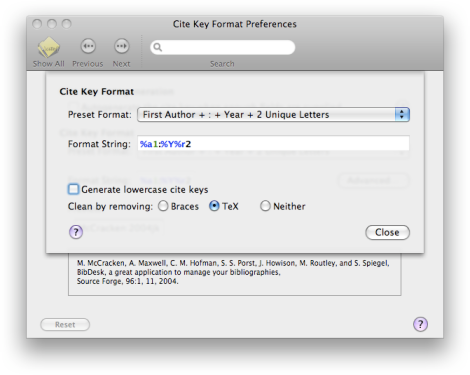Go to Next preference pane
This screenshot has height=375, width=470.
click(121, 46)
